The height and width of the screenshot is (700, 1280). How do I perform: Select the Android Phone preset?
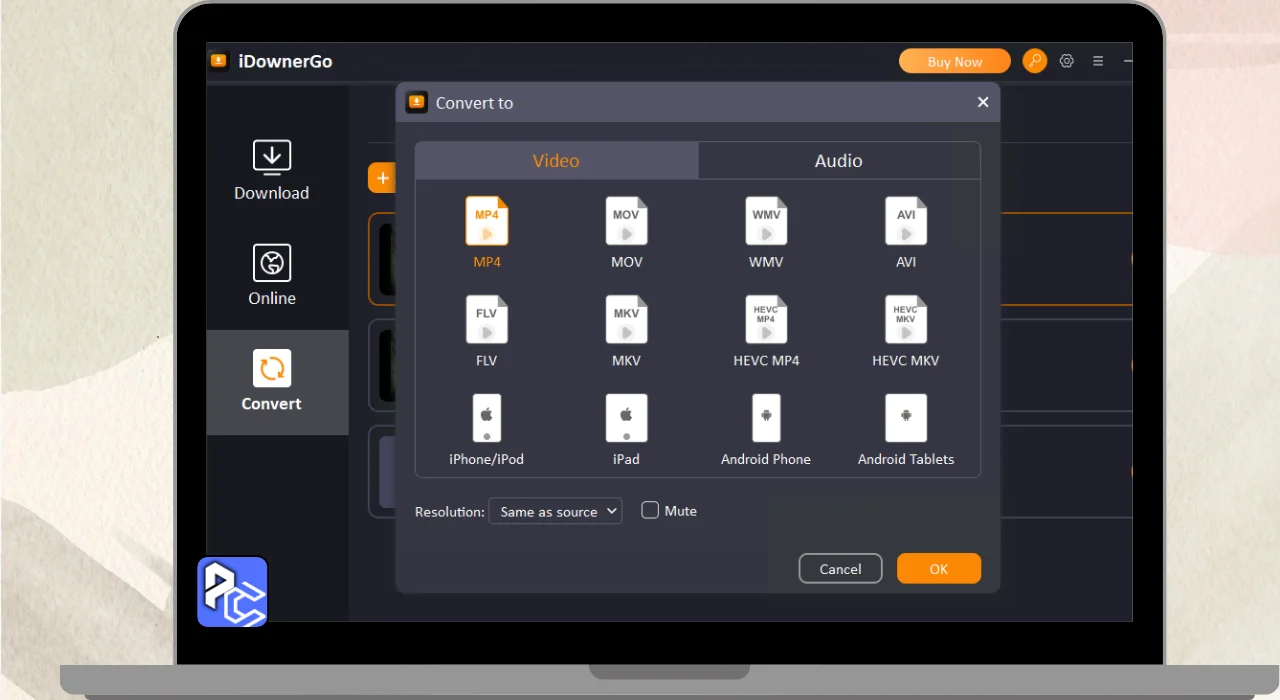click(x=766, y=418)
